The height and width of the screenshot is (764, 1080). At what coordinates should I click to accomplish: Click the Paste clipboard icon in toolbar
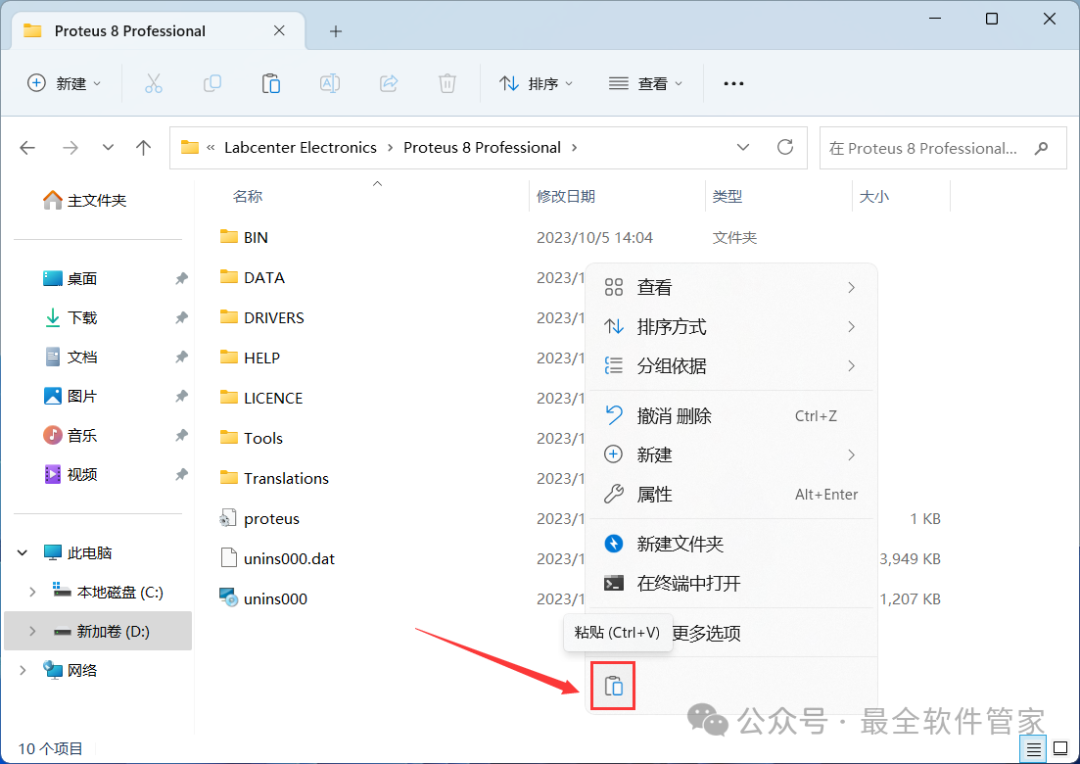pos(271,83)
